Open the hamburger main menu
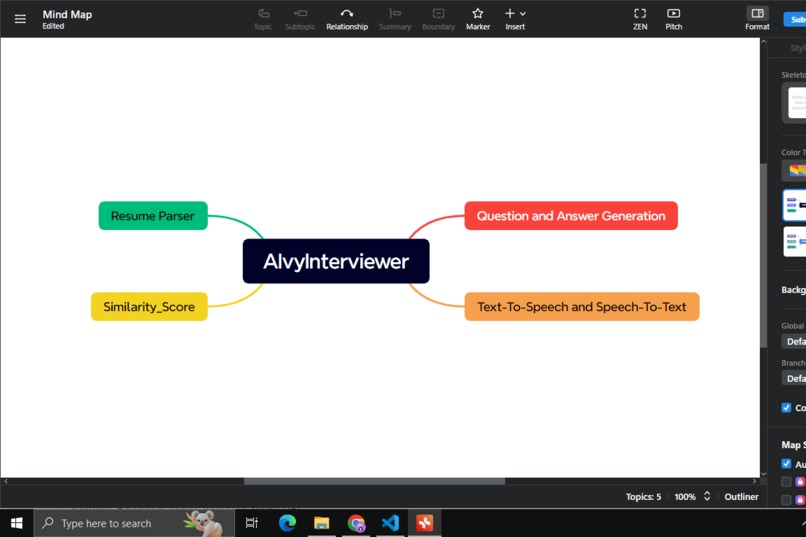Viewport: 806px width, 537px height. 20,19
